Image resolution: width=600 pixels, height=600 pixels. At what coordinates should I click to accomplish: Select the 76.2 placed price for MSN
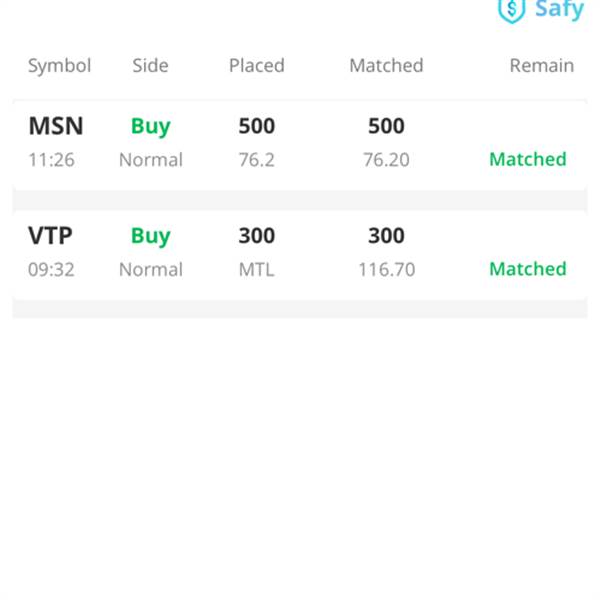tap(257, 160)
